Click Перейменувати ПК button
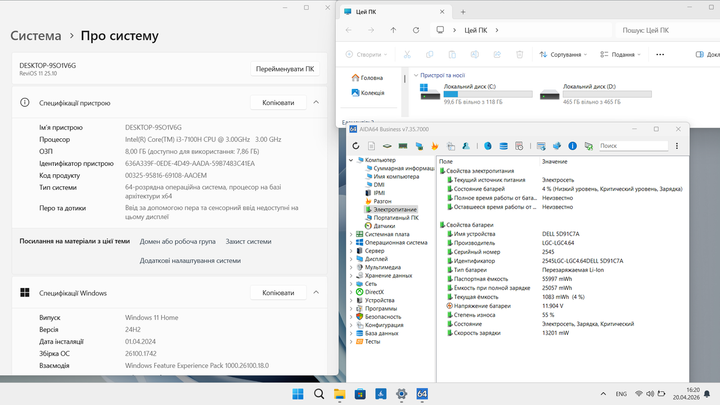Image resolution: width=720 pixels, height=405 pixels. (x=285, y=69)
